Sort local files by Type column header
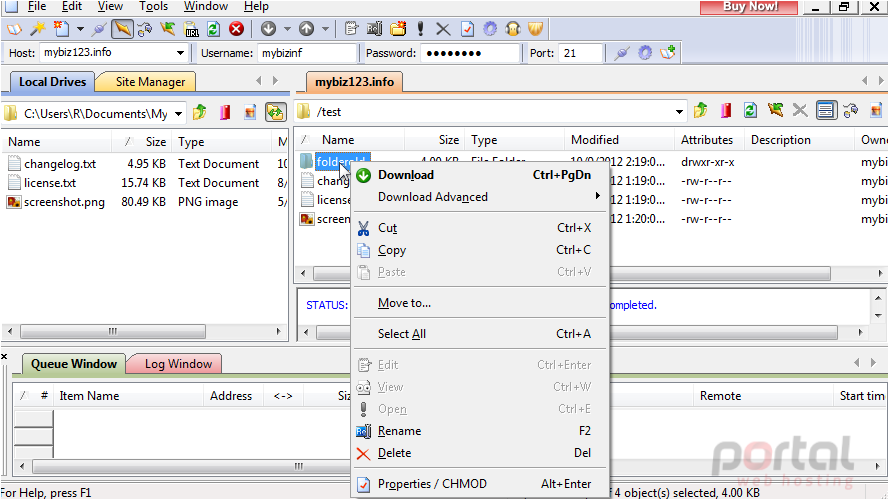The image size is (889, 500). (x=223, y=142)
